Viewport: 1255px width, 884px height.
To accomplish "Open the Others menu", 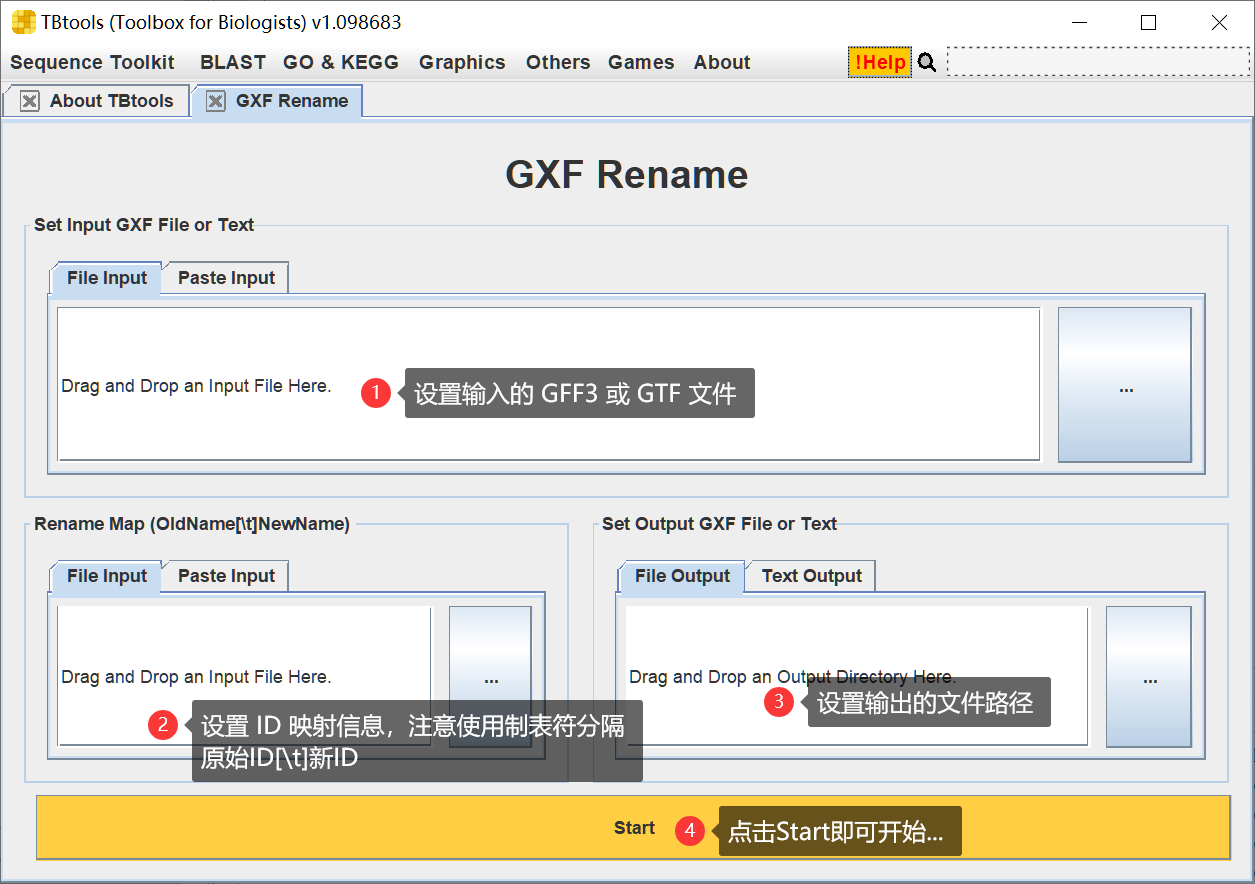I will point(558,62).
